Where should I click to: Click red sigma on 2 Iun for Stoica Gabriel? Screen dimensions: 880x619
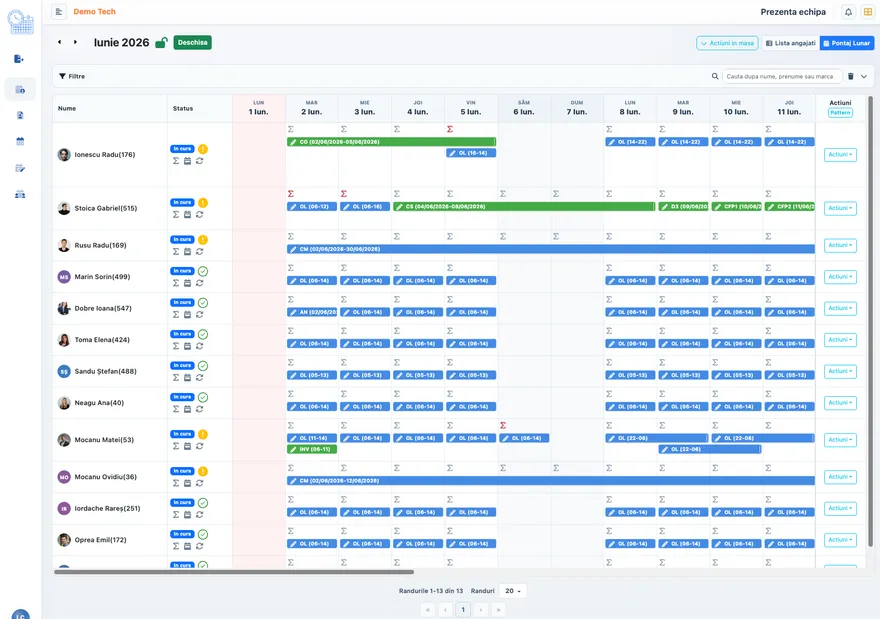pos(291,194)
